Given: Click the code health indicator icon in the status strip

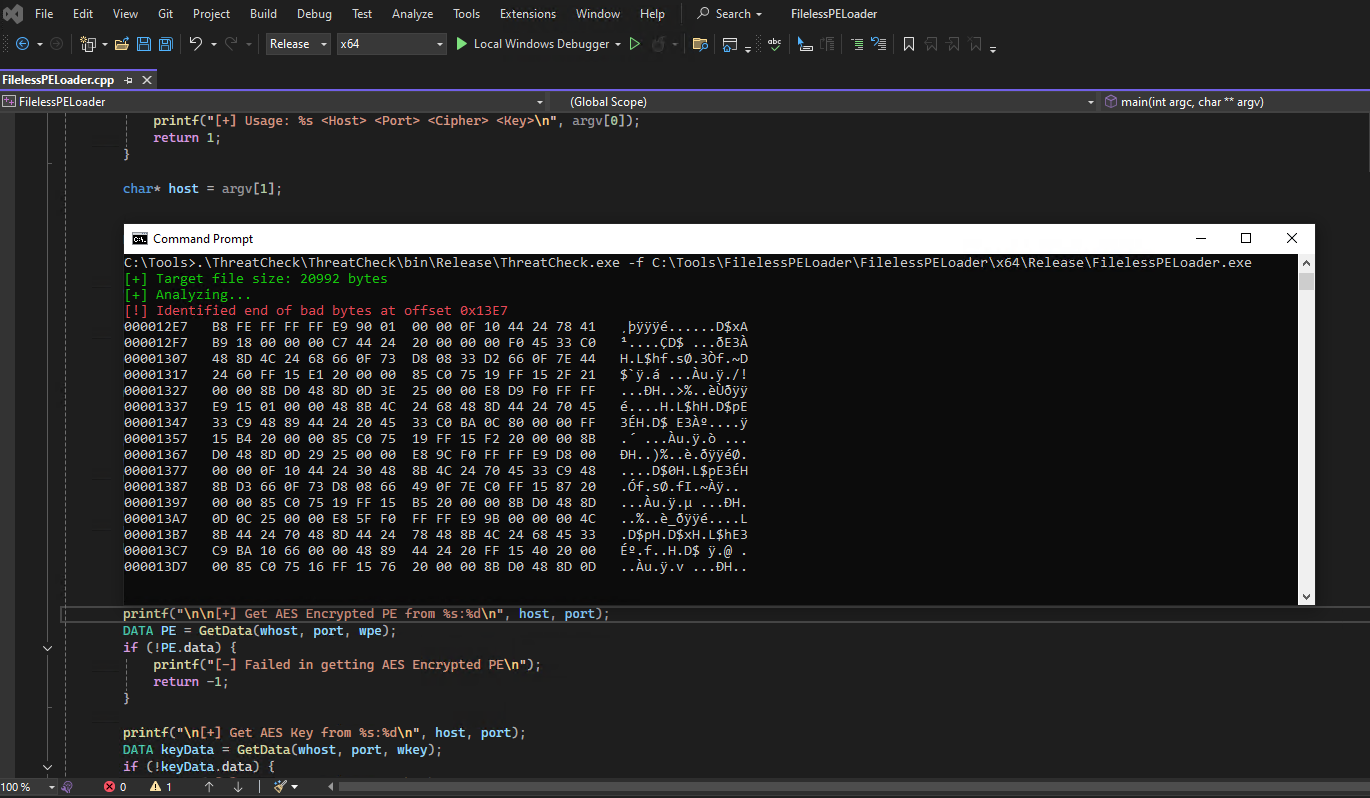Looking at the screenshot, I should 67,787.
